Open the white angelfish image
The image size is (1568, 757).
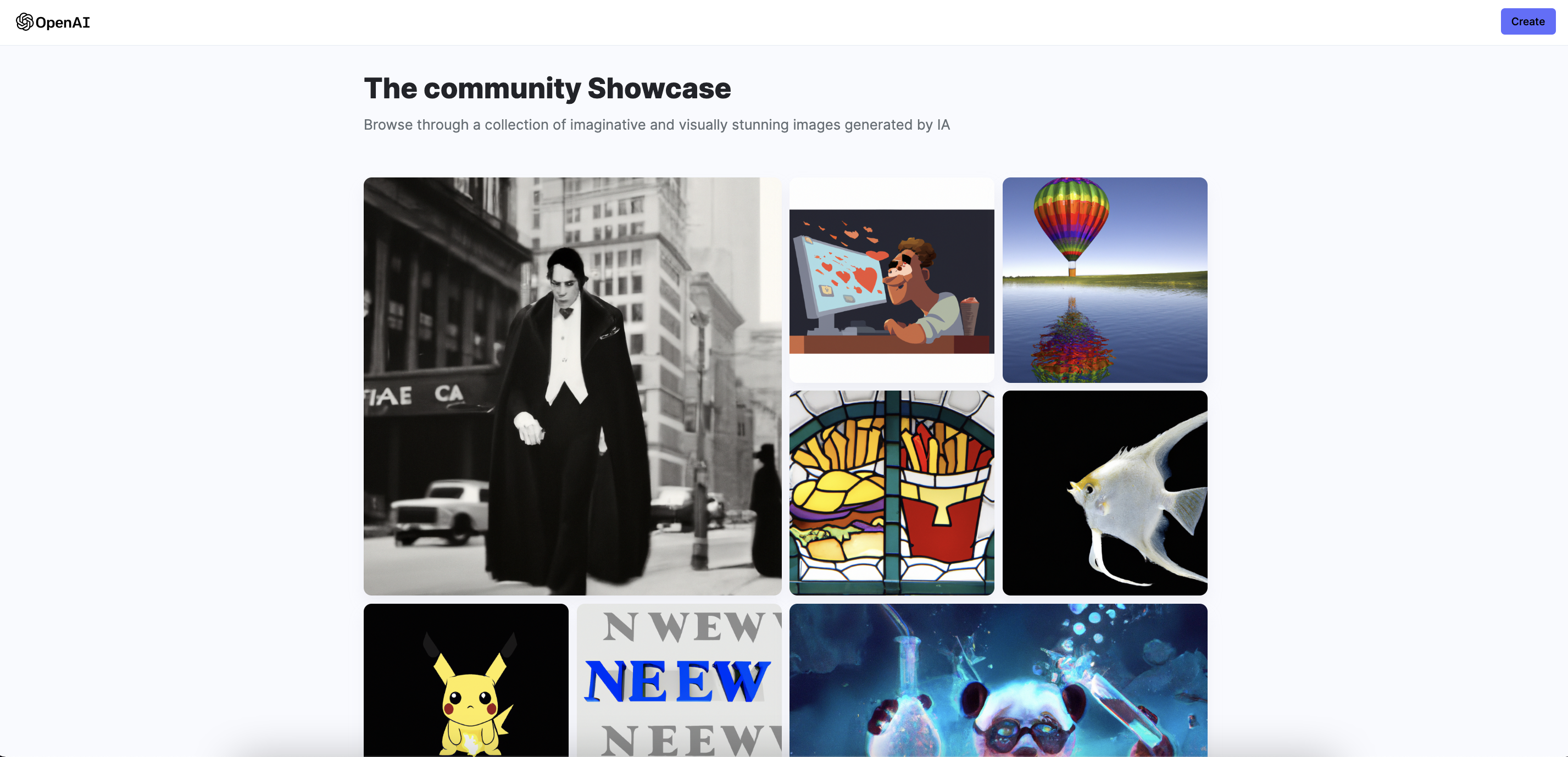point(1104,493)
